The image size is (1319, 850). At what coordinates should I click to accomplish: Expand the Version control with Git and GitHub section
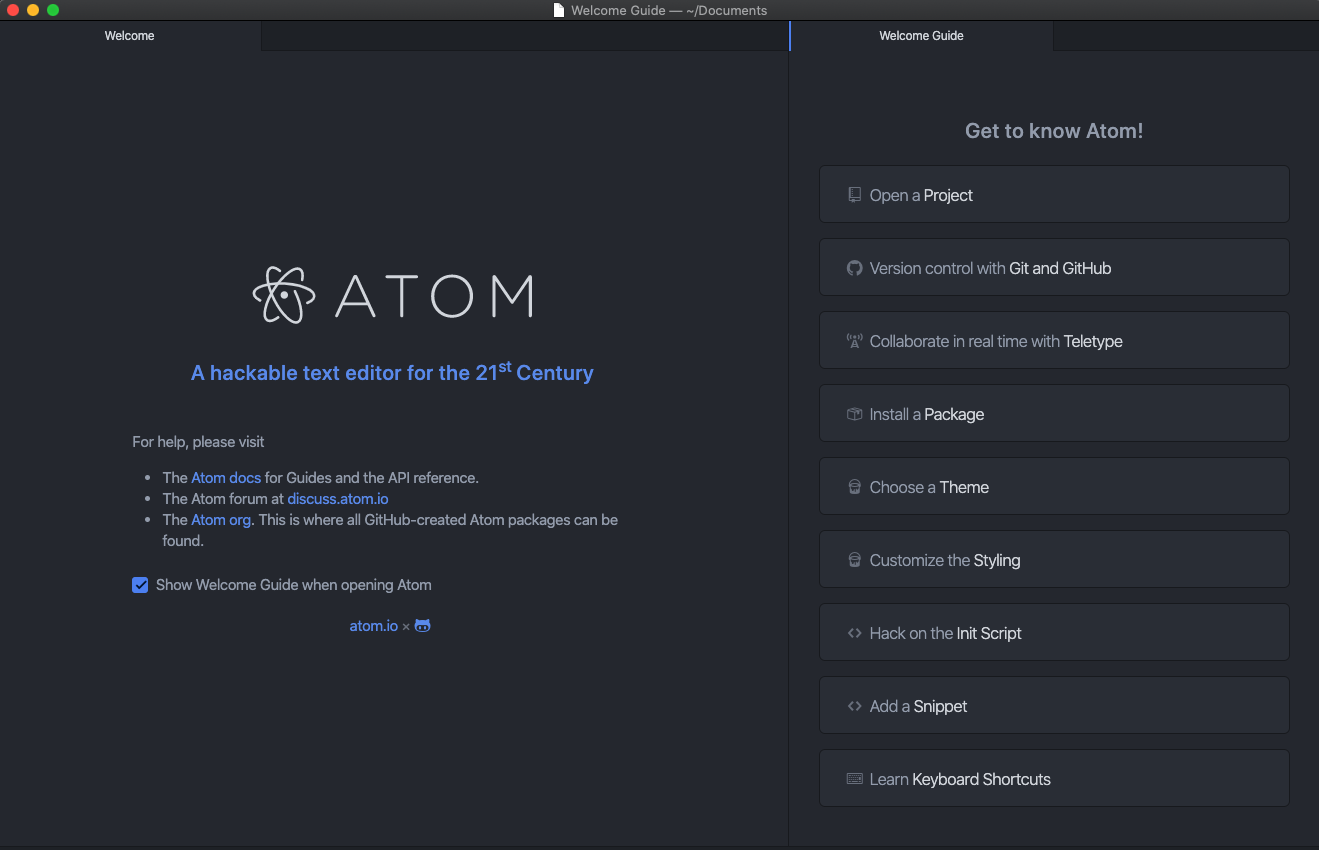(1054, 267)
